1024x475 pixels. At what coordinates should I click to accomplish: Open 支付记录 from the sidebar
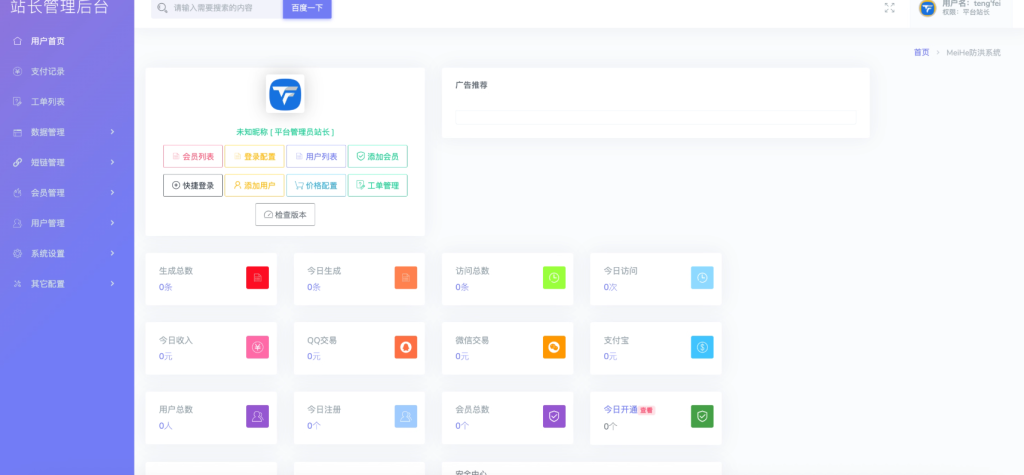tap(47, 71)
